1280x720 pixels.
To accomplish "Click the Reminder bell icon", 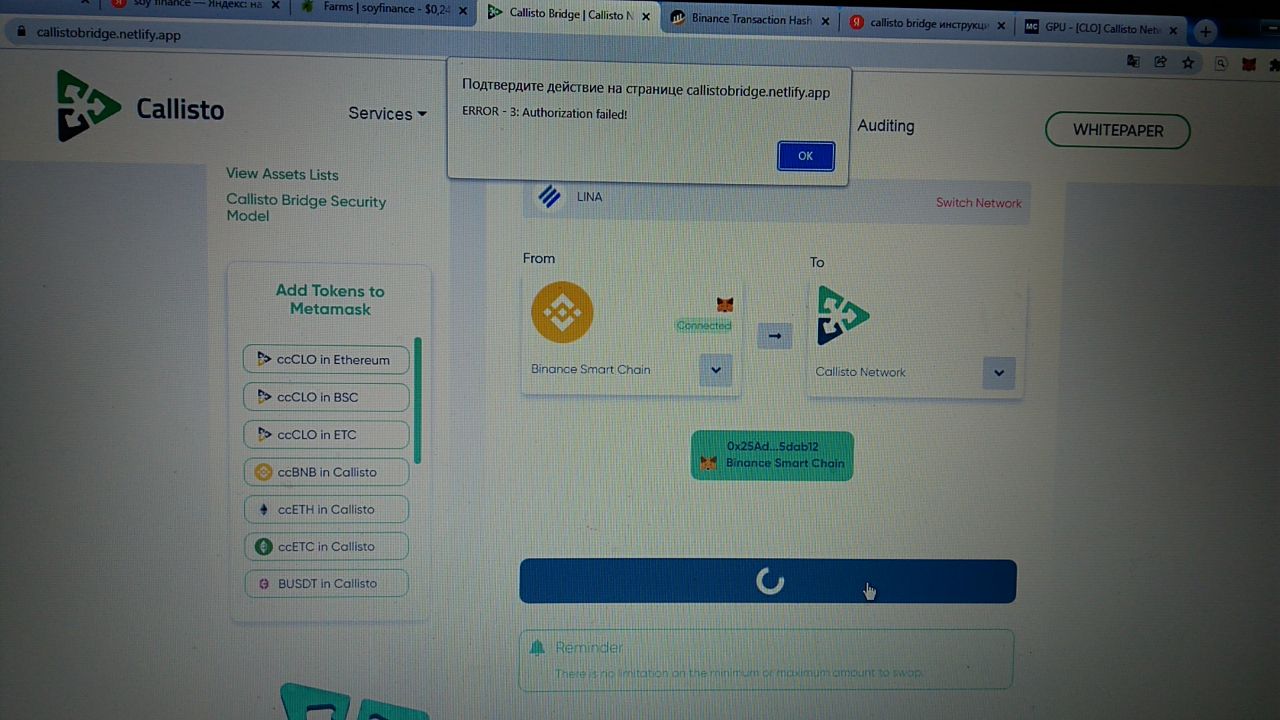I will click(x=537, y=647).
